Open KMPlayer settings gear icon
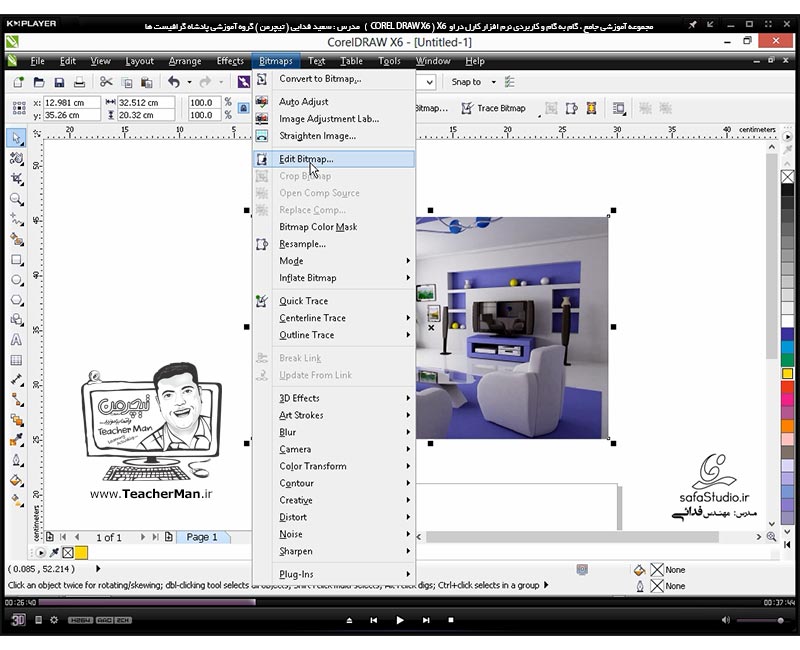 click(x=54, y=620)
